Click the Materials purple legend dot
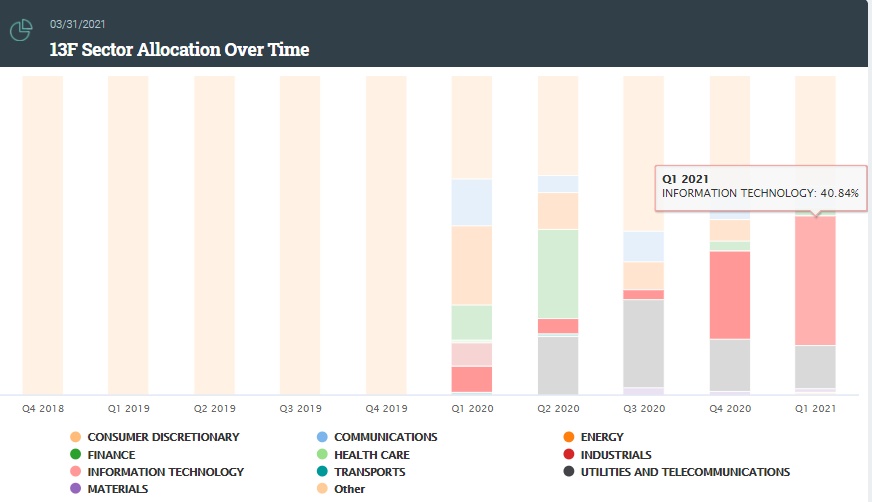872x502 pixels. pos(75,489)
